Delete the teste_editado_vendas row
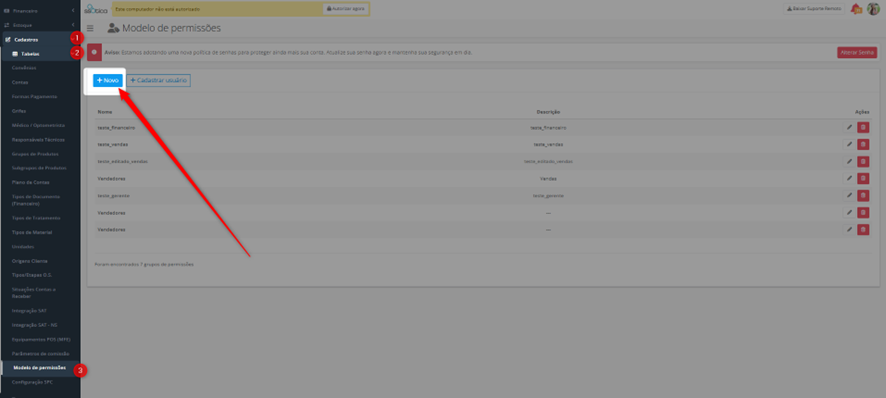The height and width of the screenshot is (398, 886). [x=863, y=162]
